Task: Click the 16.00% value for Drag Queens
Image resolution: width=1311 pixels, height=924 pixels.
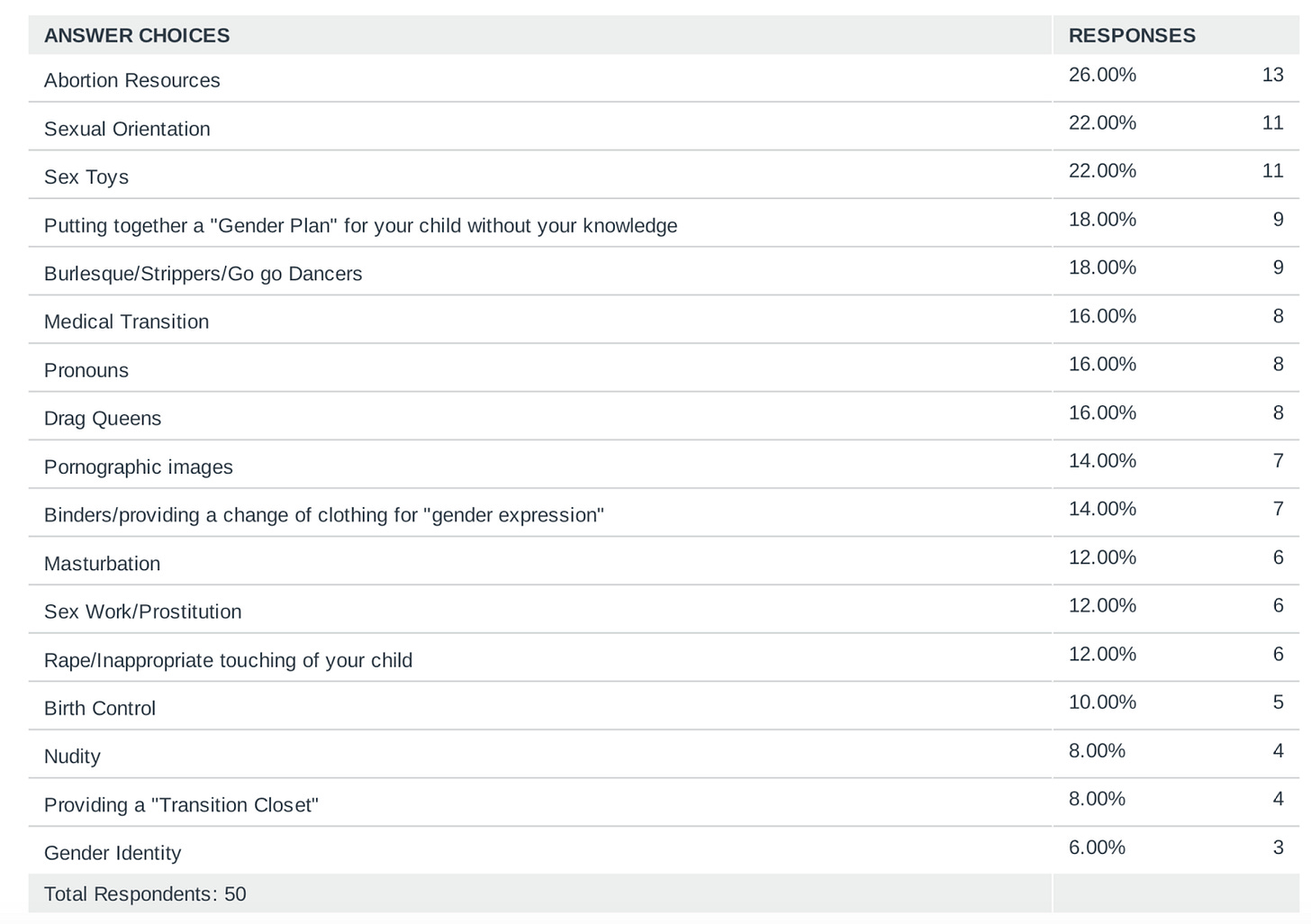Action: pos(1102,412)
